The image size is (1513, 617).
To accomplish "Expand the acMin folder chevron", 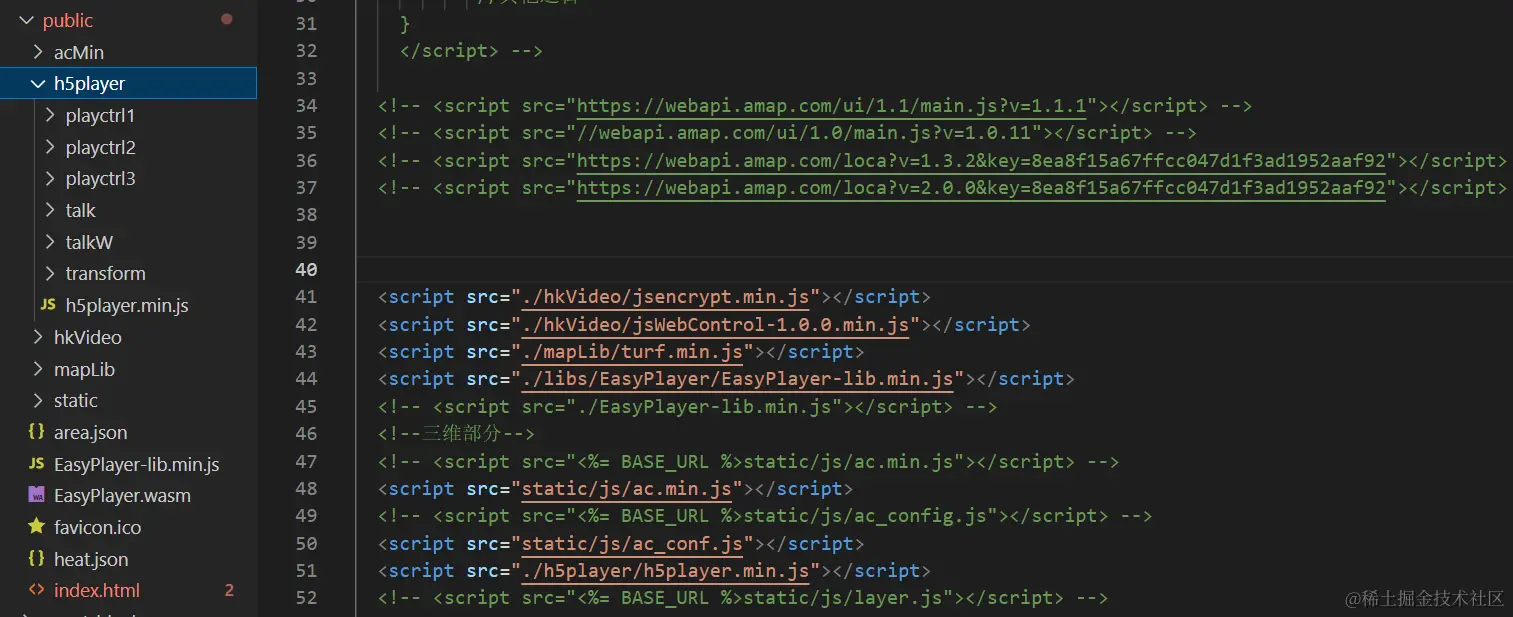I will pos(38,52).
